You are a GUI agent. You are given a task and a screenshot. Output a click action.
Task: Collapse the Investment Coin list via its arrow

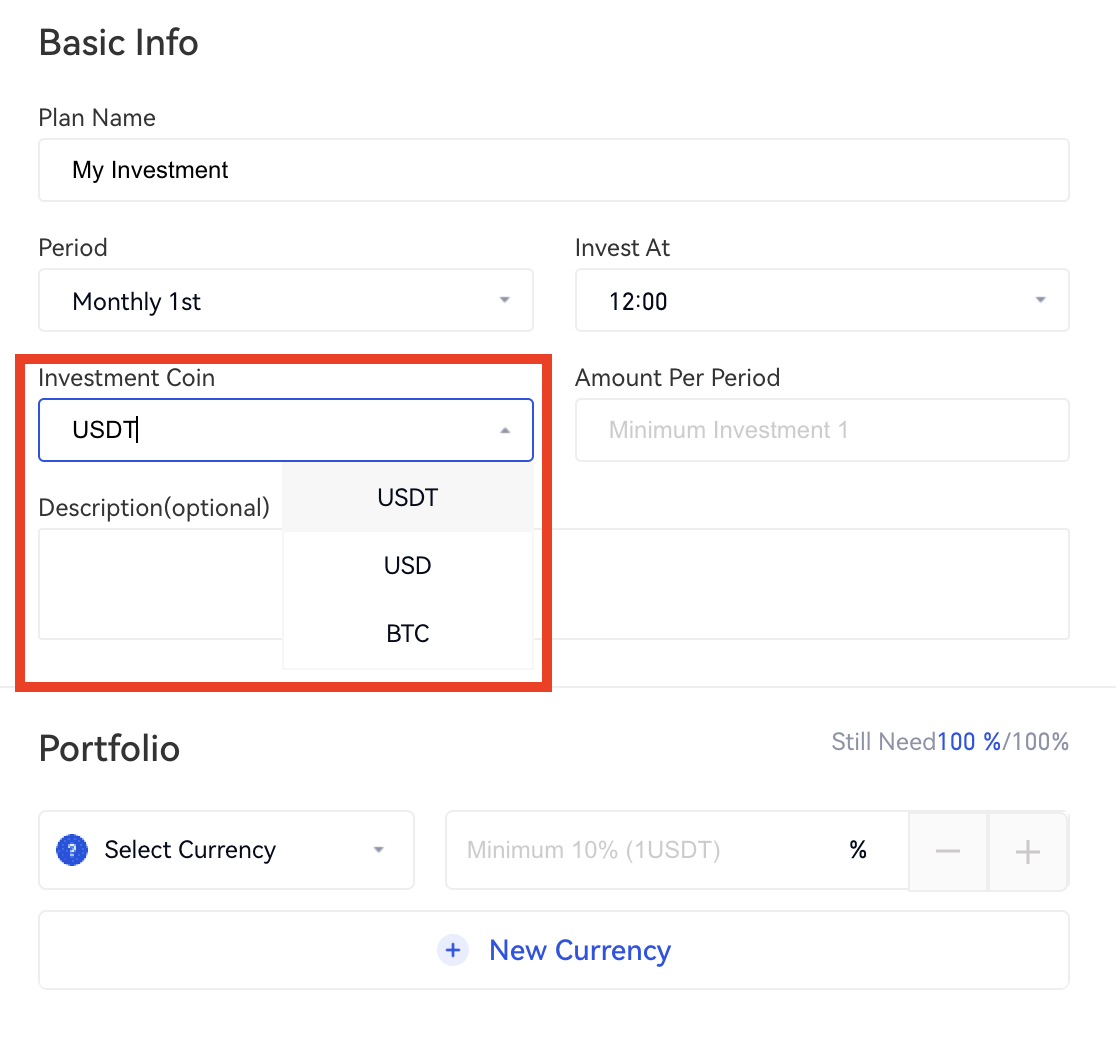505,430
